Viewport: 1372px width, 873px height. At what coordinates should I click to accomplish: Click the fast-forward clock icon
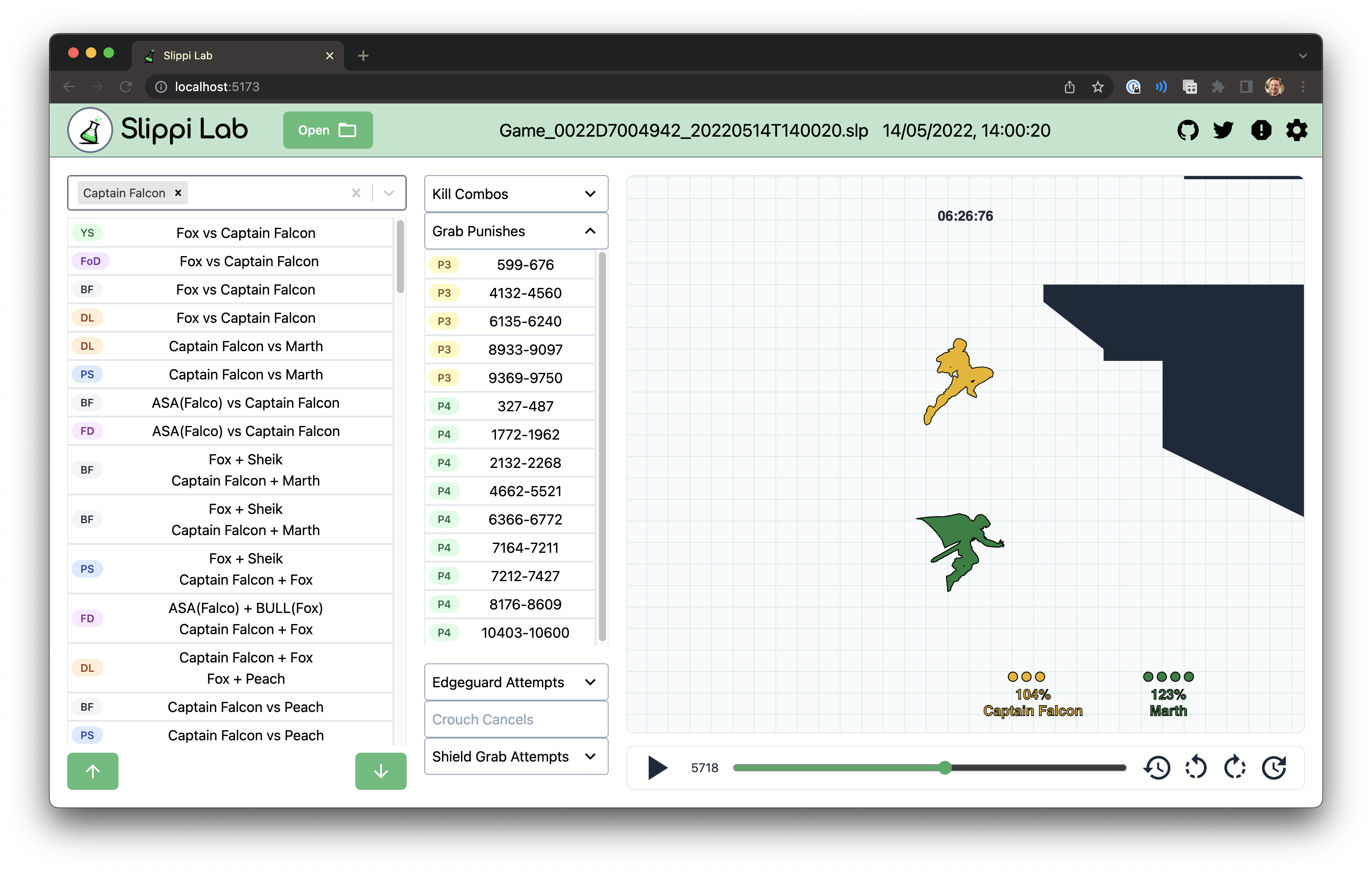(1274, 767)
